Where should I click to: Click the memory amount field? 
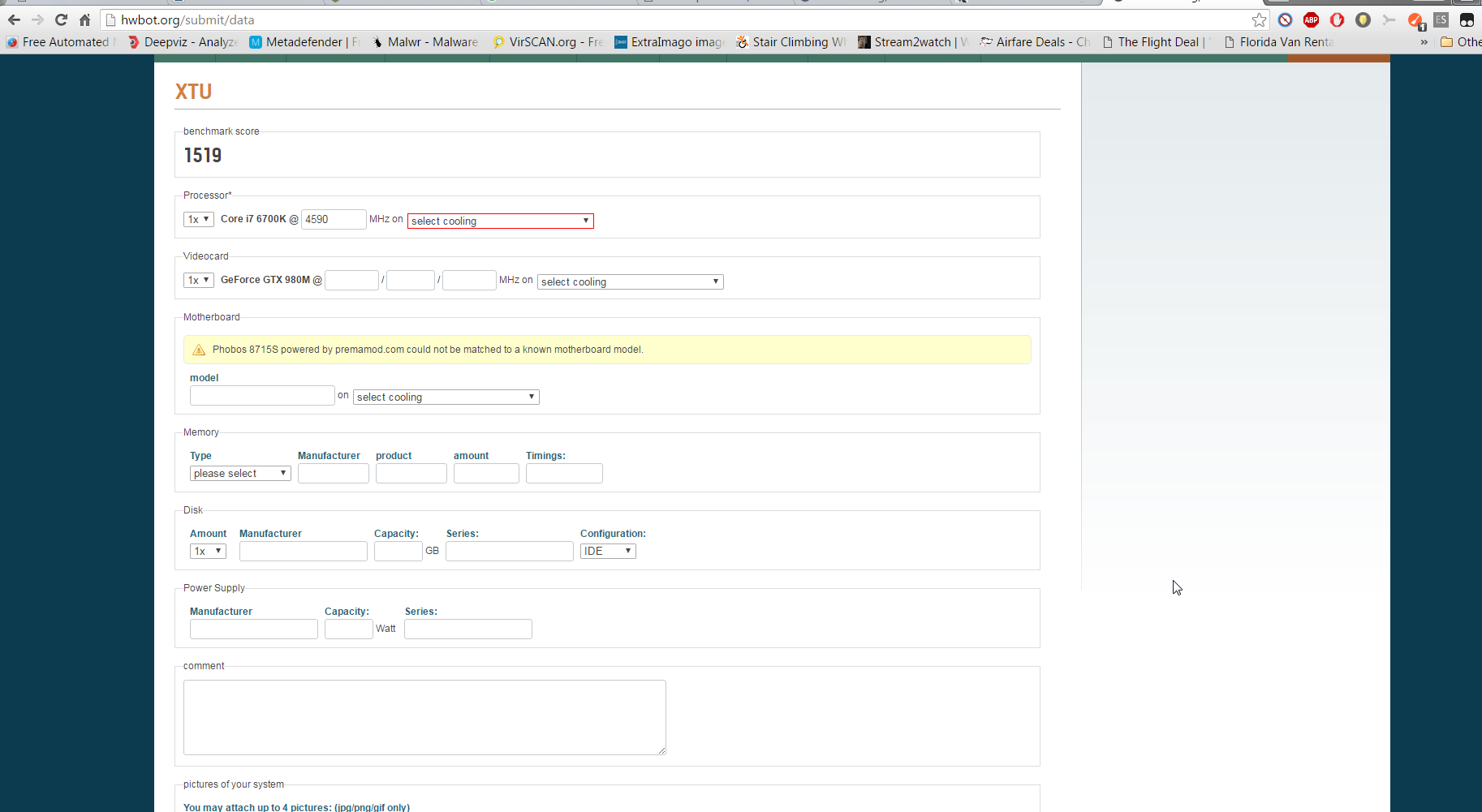[x=486, y=473]
